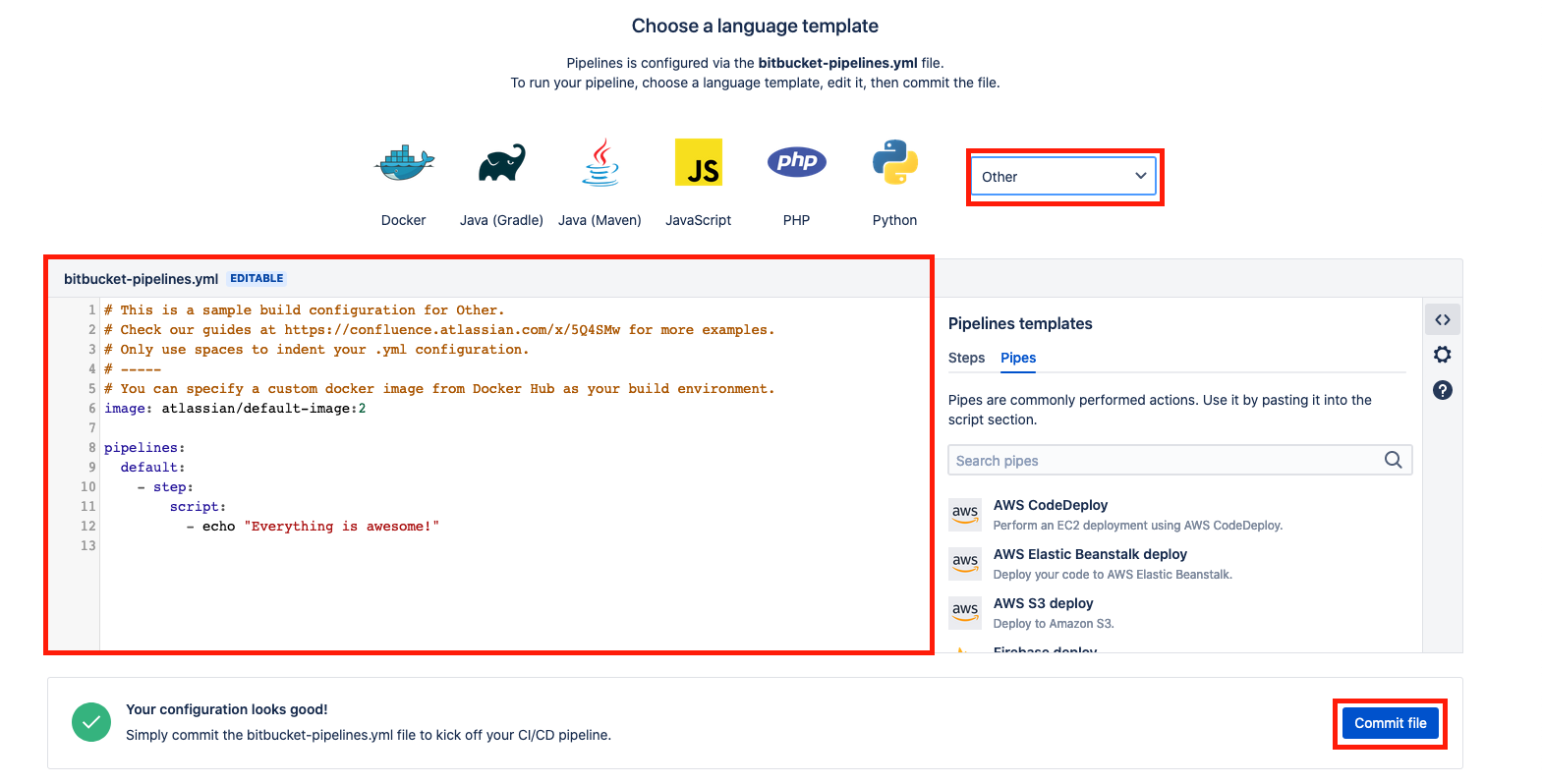
Task: Select the JavaScript JS template icon
Action: 699,162
